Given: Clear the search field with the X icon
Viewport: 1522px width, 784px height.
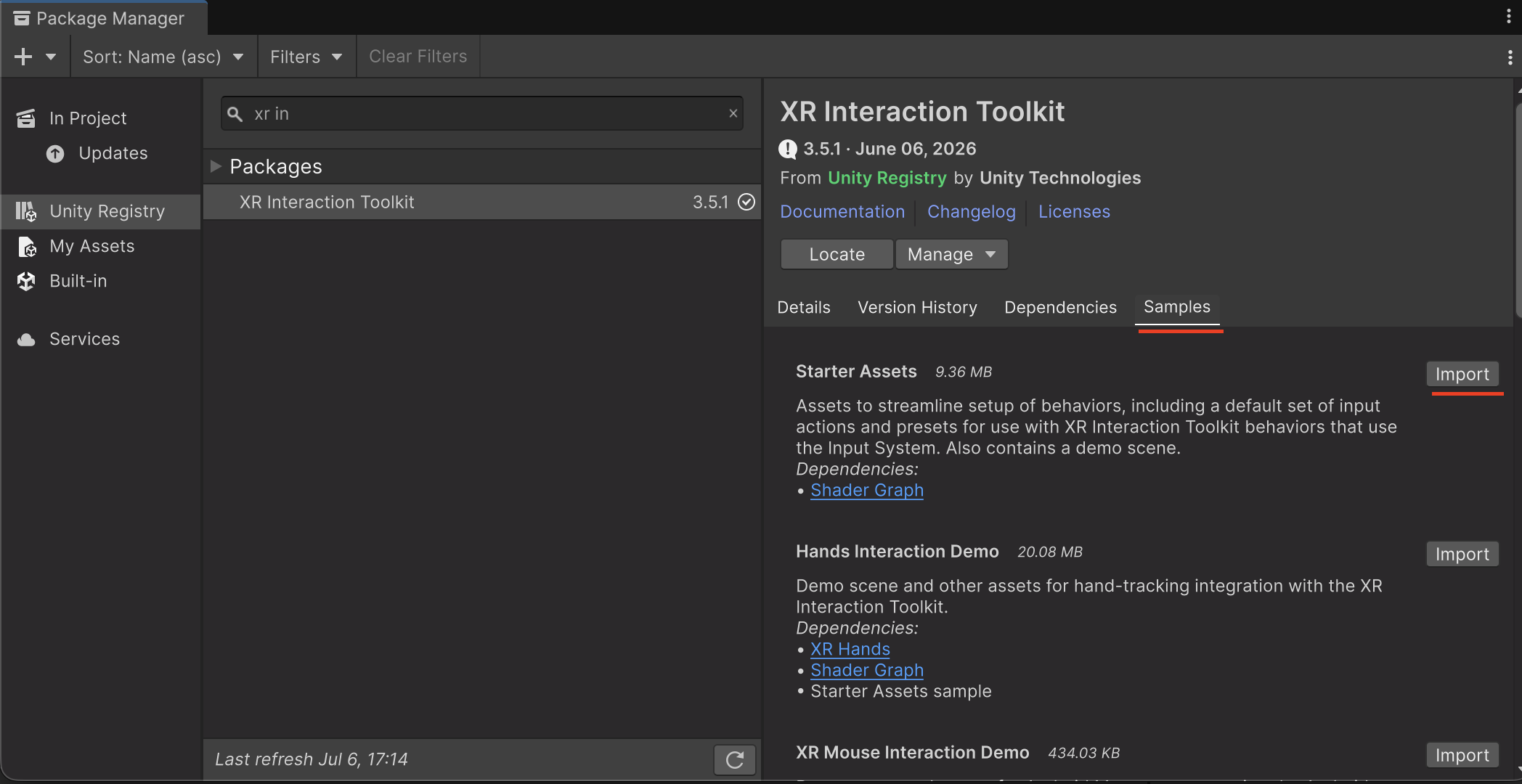Looking at the screenshot, I should (x=733, y=113).
